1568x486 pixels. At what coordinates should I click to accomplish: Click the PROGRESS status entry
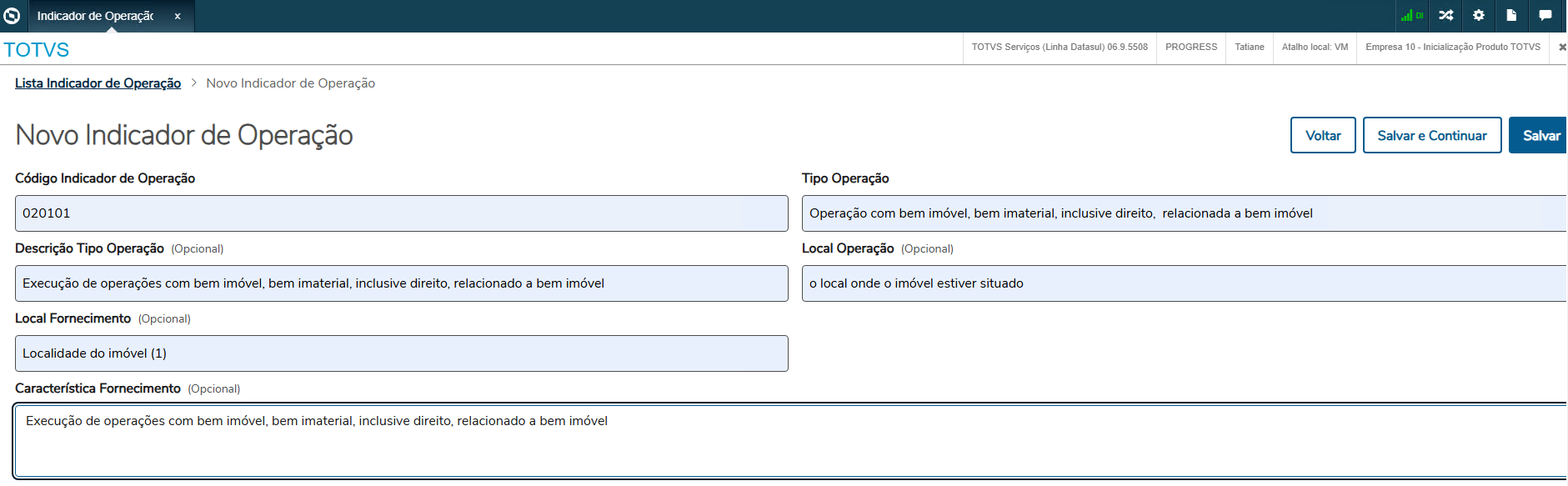point(1191,48)
